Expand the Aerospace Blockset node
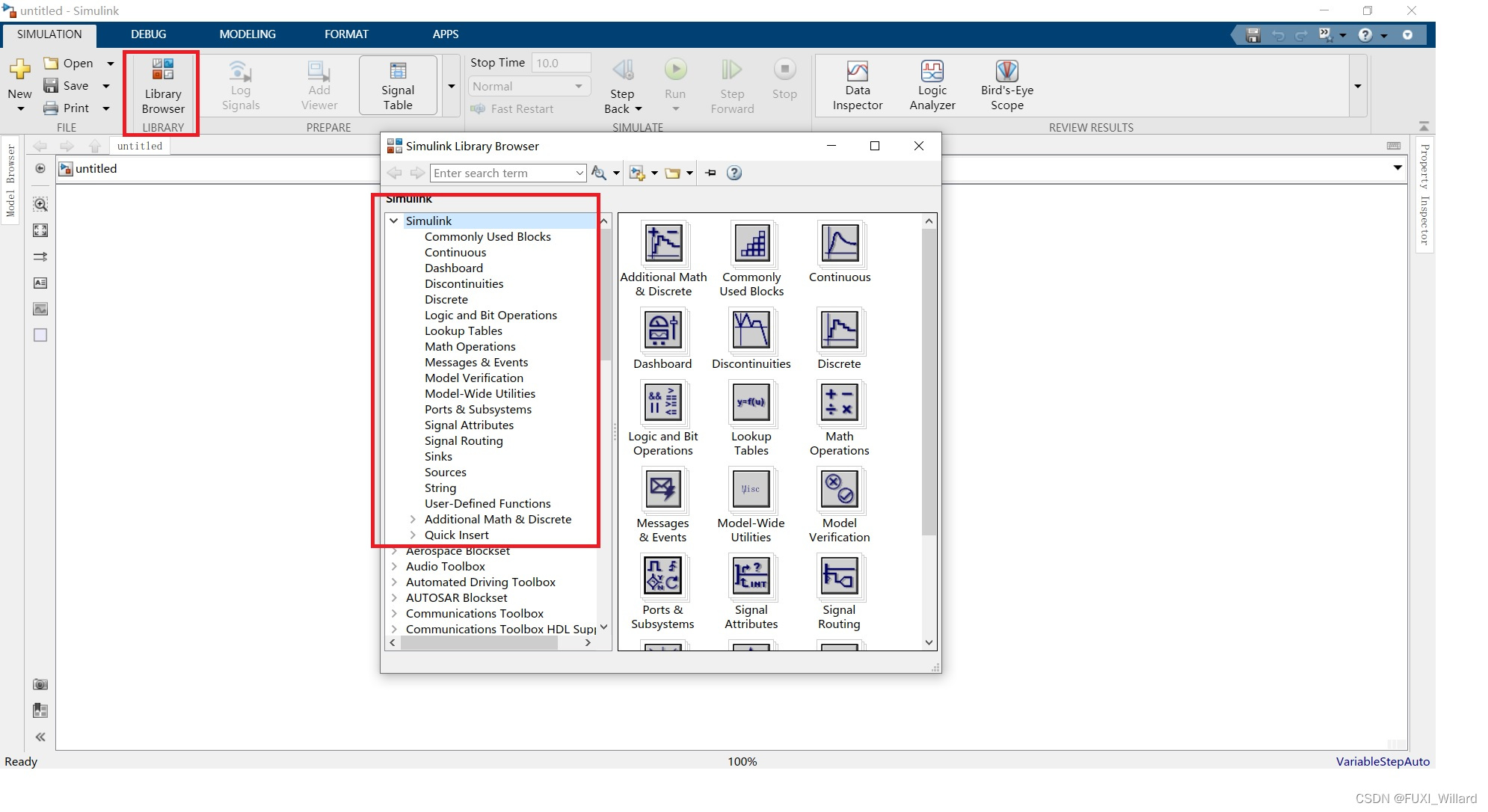Image resolution: width=1488 pixels, height=812 pixels. pos(394,552)
